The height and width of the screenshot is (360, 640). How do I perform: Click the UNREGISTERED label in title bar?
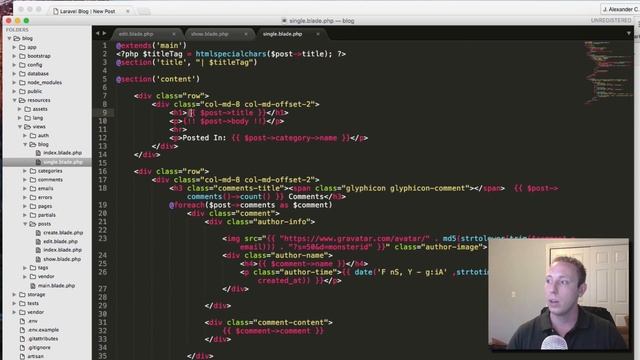coord(611,20)
